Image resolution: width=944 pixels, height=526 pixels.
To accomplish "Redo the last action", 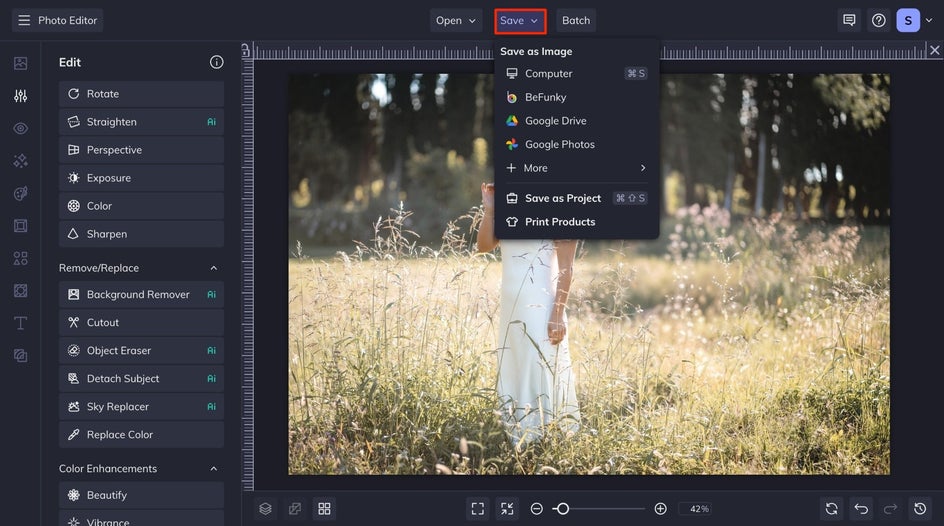I will click(x=890, y=509).
